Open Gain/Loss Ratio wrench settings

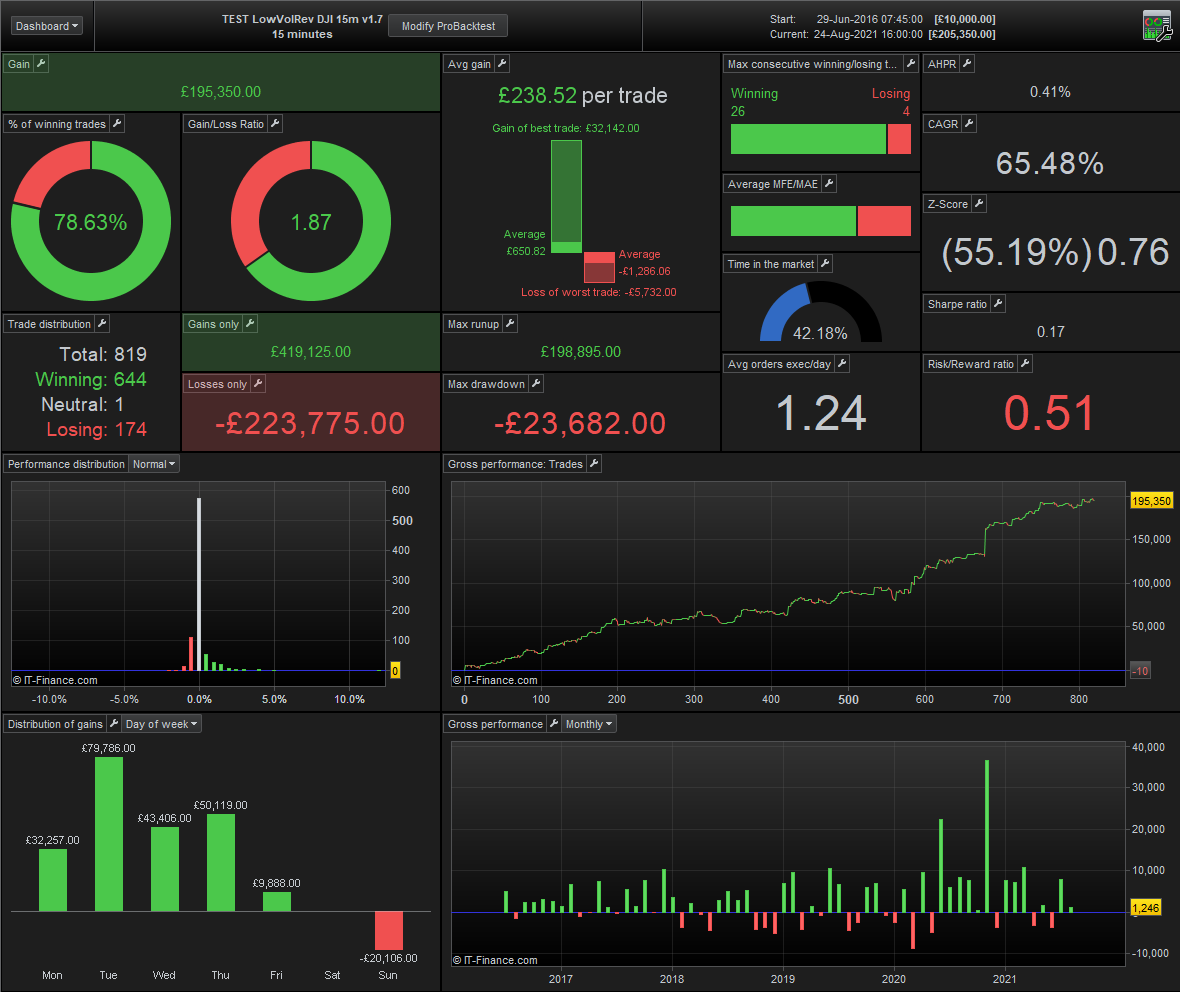tap(275, 124)
